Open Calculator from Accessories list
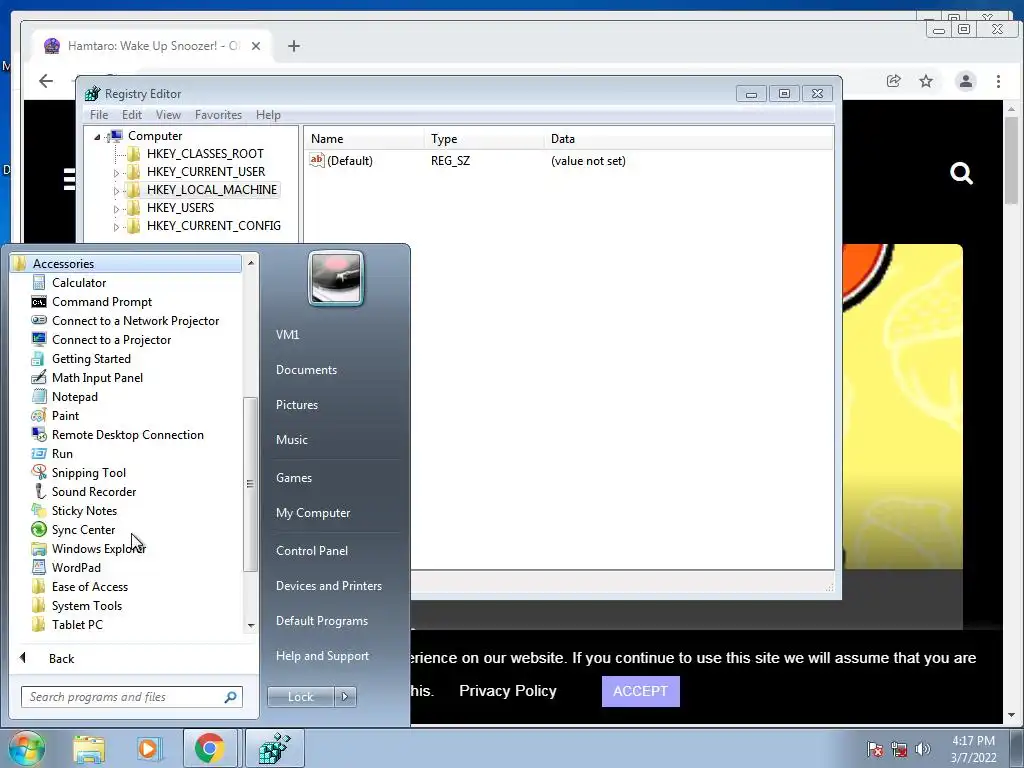1024x768 pixels. click(78, 283)
